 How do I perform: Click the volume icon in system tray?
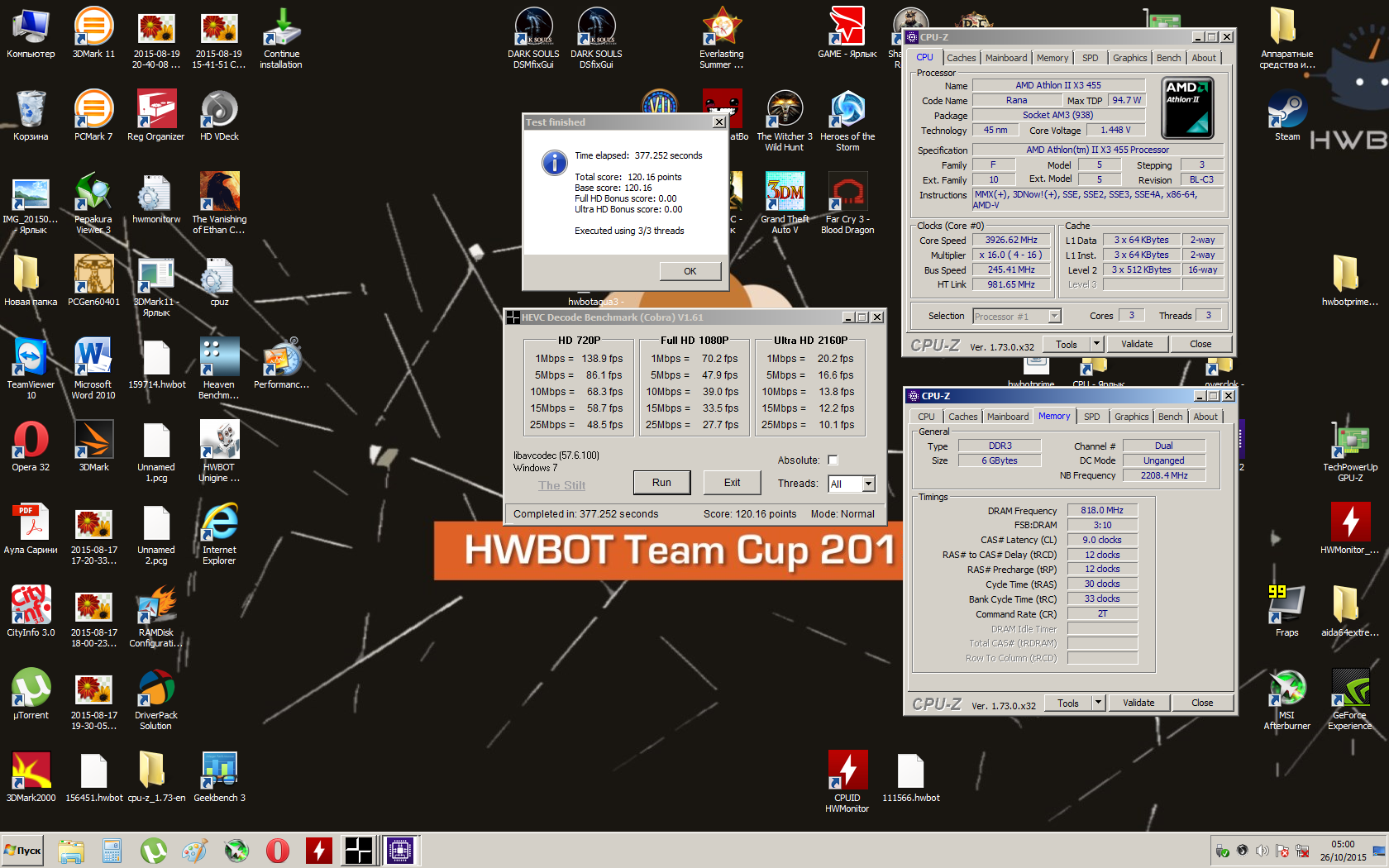pos(1262,851)
